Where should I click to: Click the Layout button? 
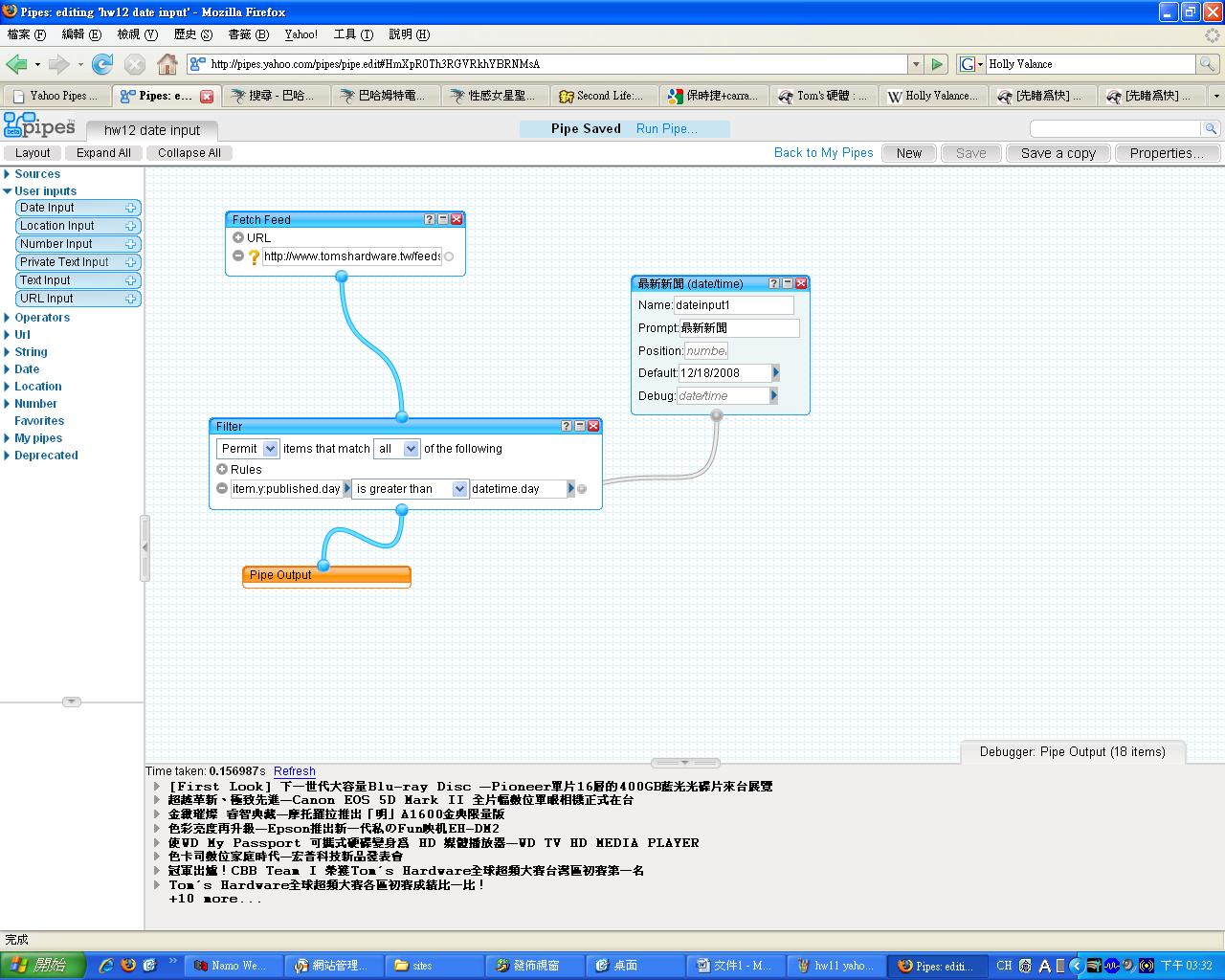click(33, 153)
